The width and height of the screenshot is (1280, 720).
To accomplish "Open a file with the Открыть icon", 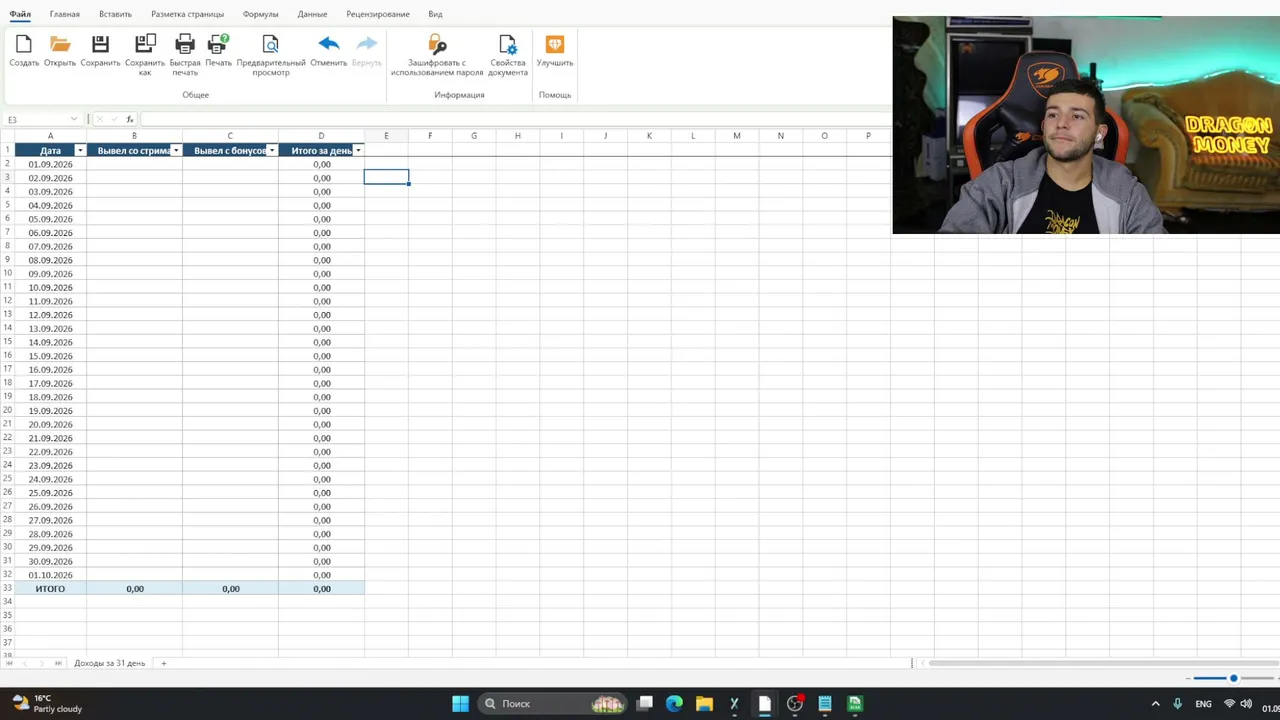I will [x=60, y=45].
